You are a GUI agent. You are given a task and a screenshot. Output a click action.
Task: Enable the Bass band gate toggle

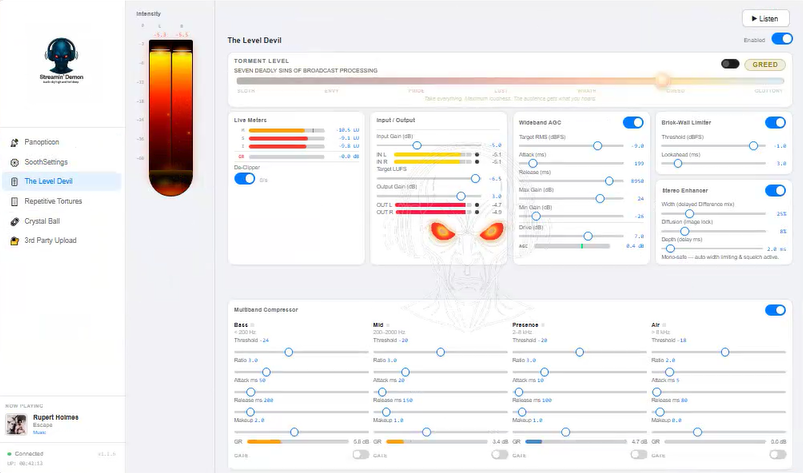point(361,455)
